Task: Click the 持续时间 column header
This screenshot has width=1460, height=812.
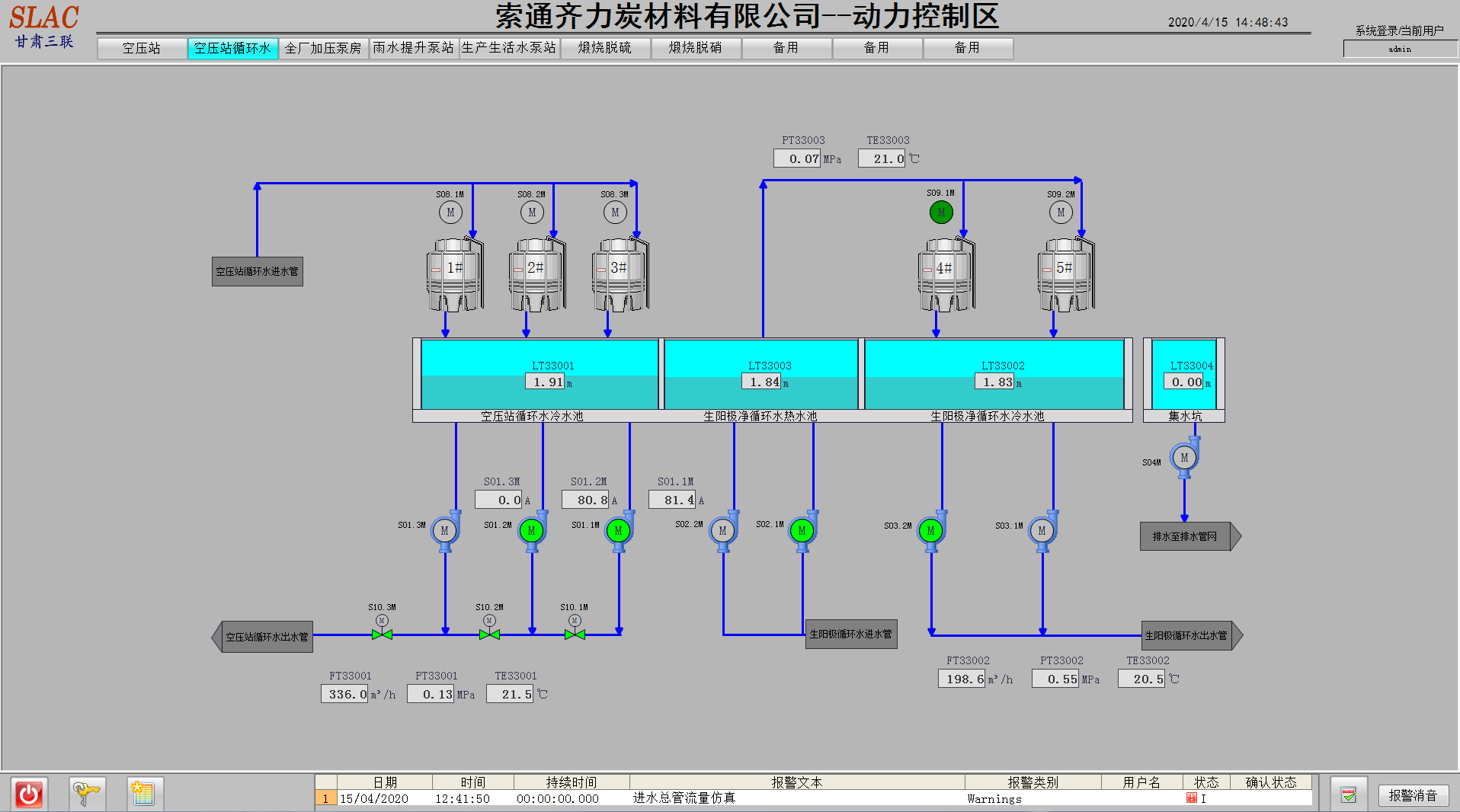Action: click(x=572, y=782)
